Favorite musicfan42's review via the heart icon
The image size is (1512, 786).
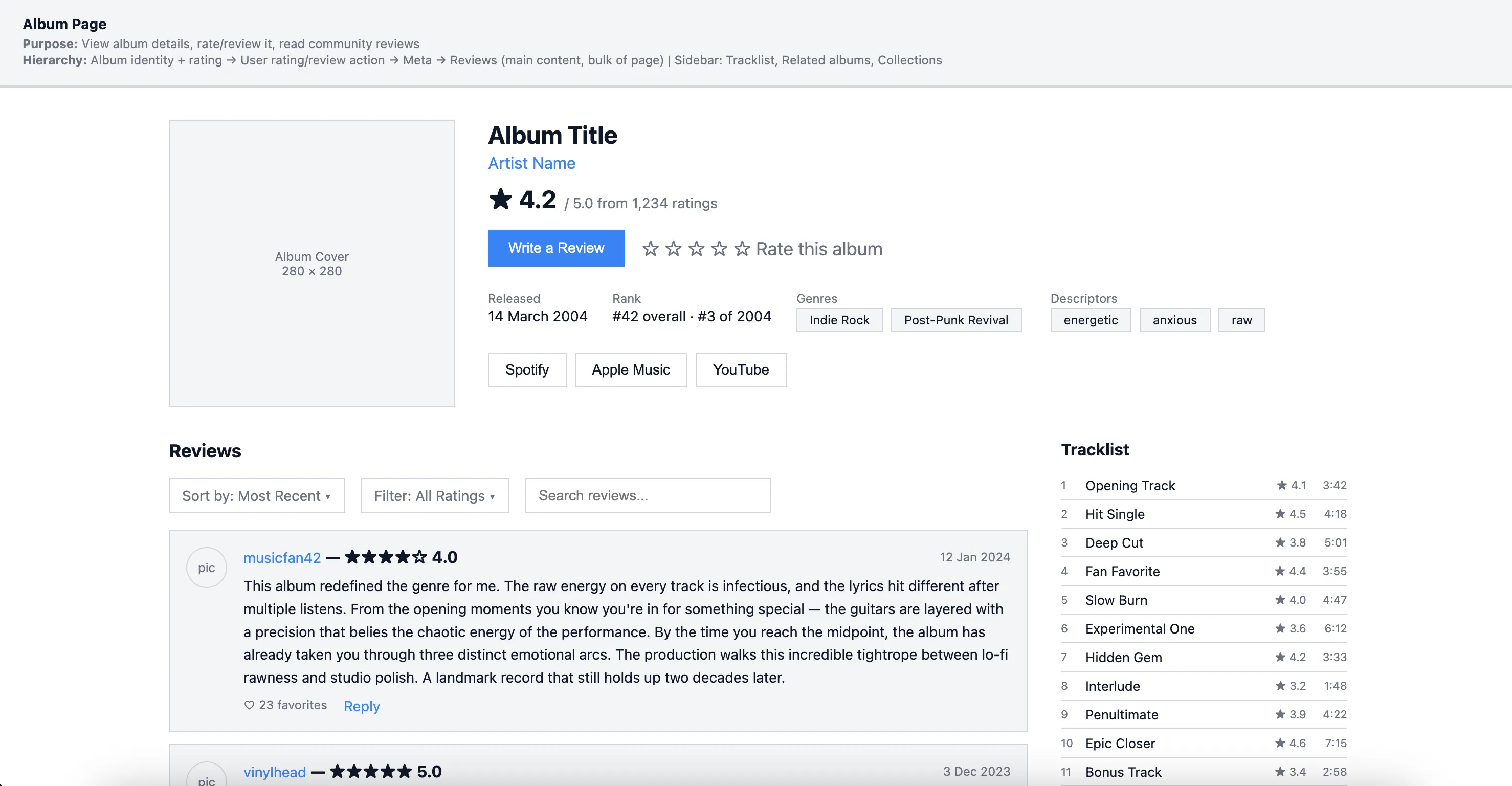tap(249, 705)
